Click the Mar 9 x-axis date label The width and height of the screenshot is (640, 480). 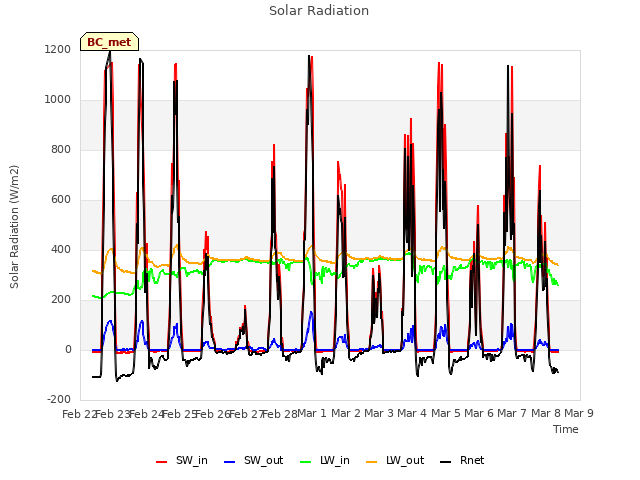click(579, 413)
